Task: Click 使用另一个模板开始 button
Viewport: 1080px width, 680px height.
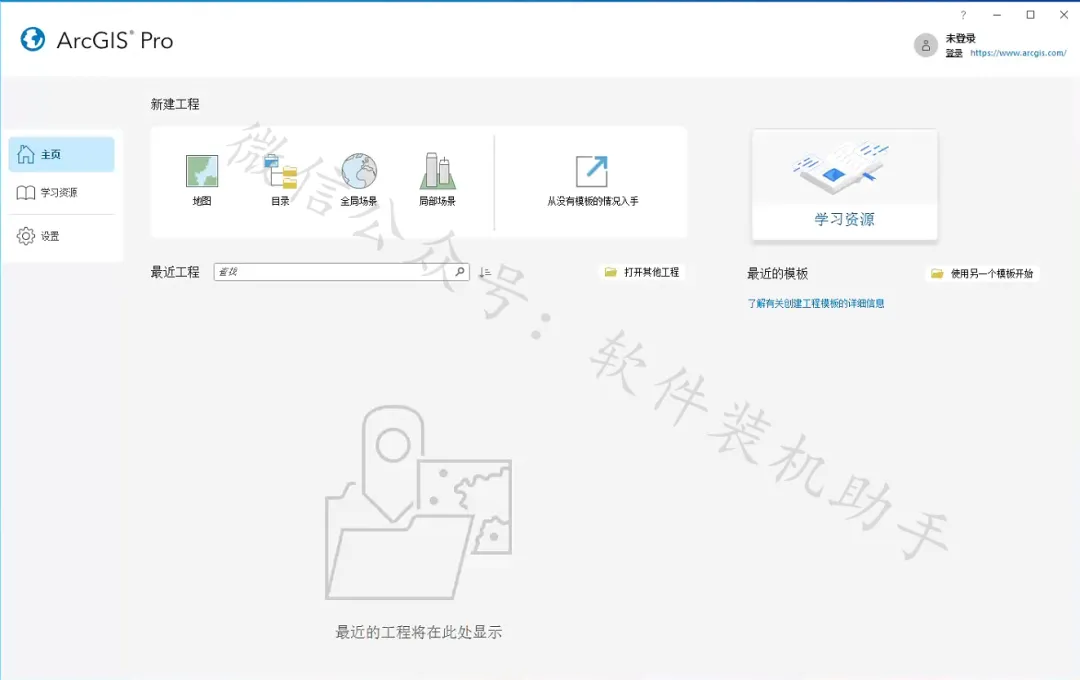Action: click(982, 274)
